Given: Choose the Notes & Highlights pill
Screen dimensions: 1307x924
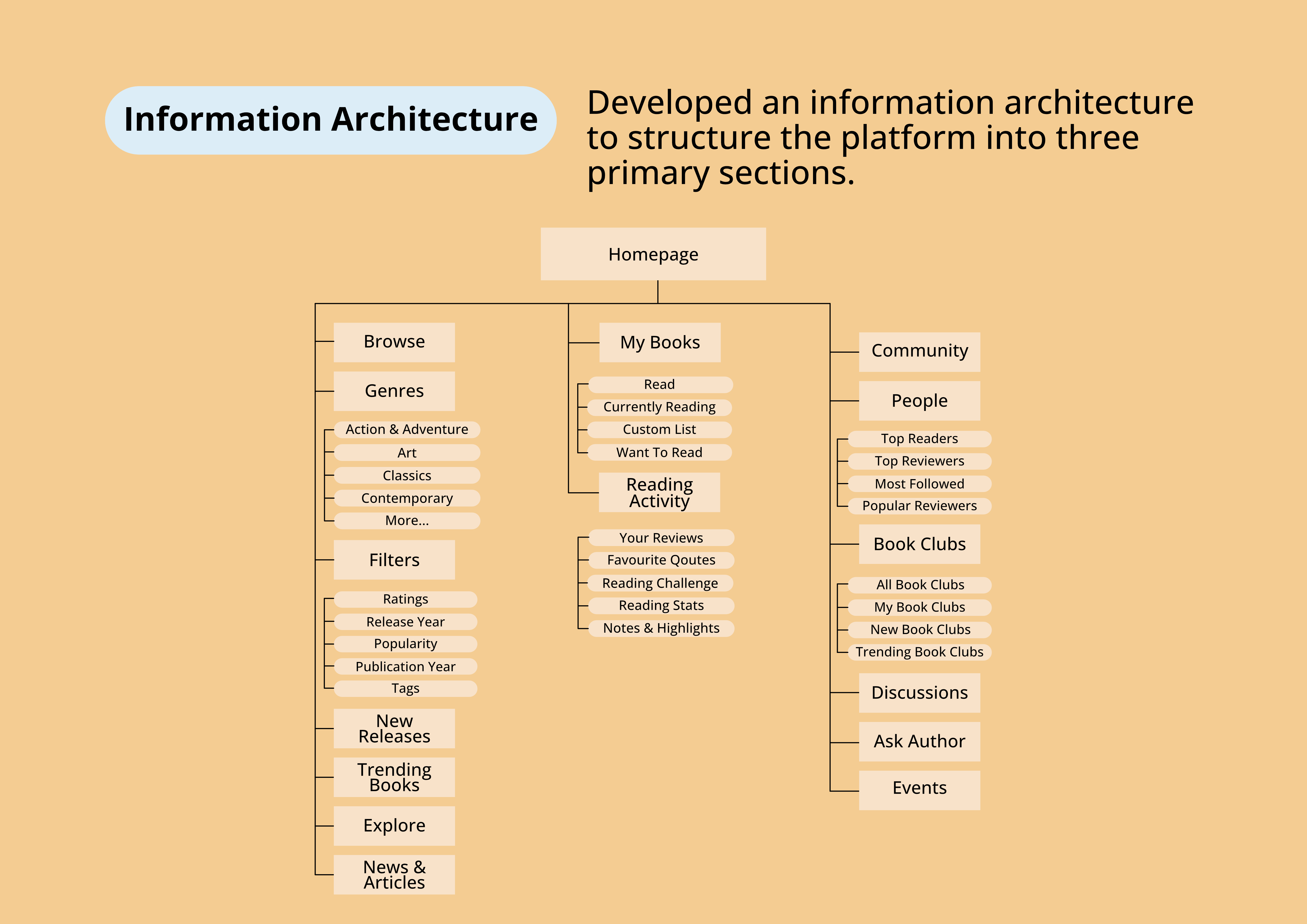Looking at the screenshot, I should coord(661,628).
